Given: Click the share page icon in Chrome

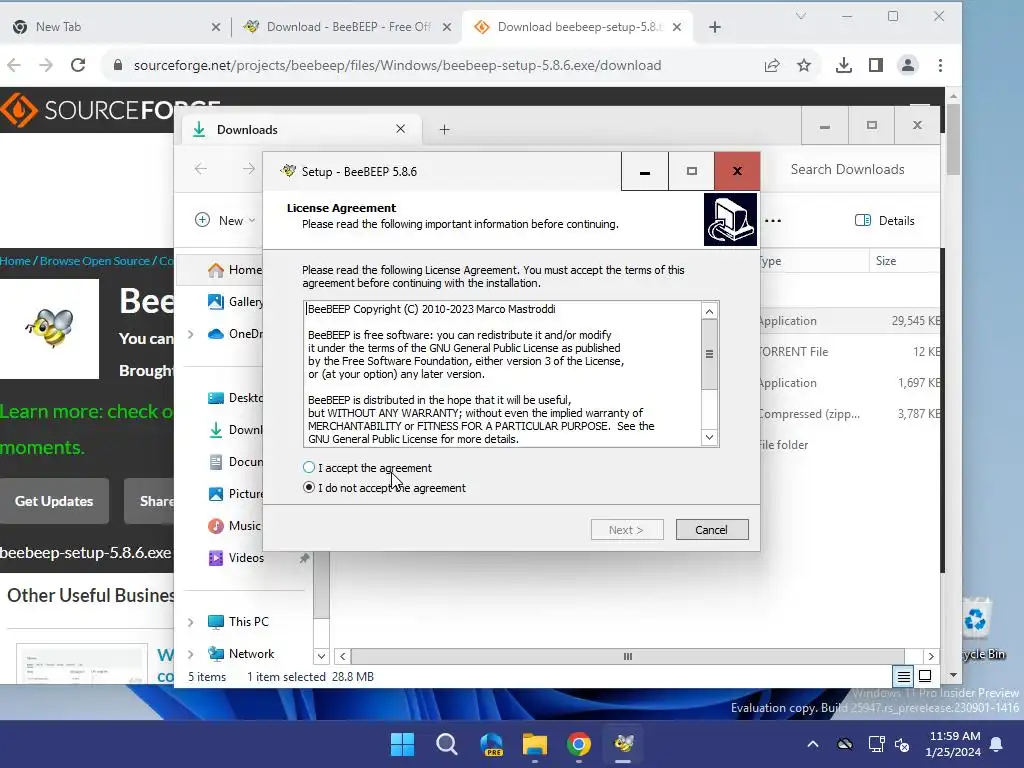Looking at the screenshot, I should (772, 65).
